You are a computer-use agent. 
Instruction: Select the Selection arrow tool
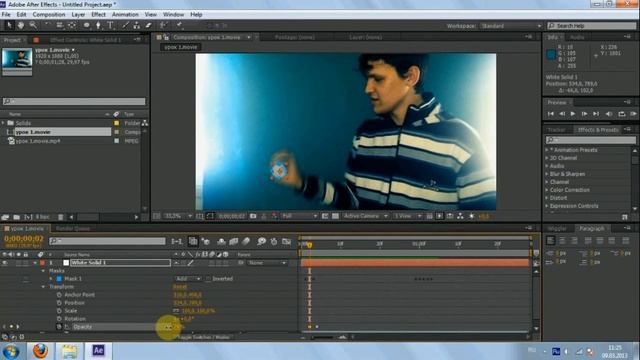(x=9, y=25)
